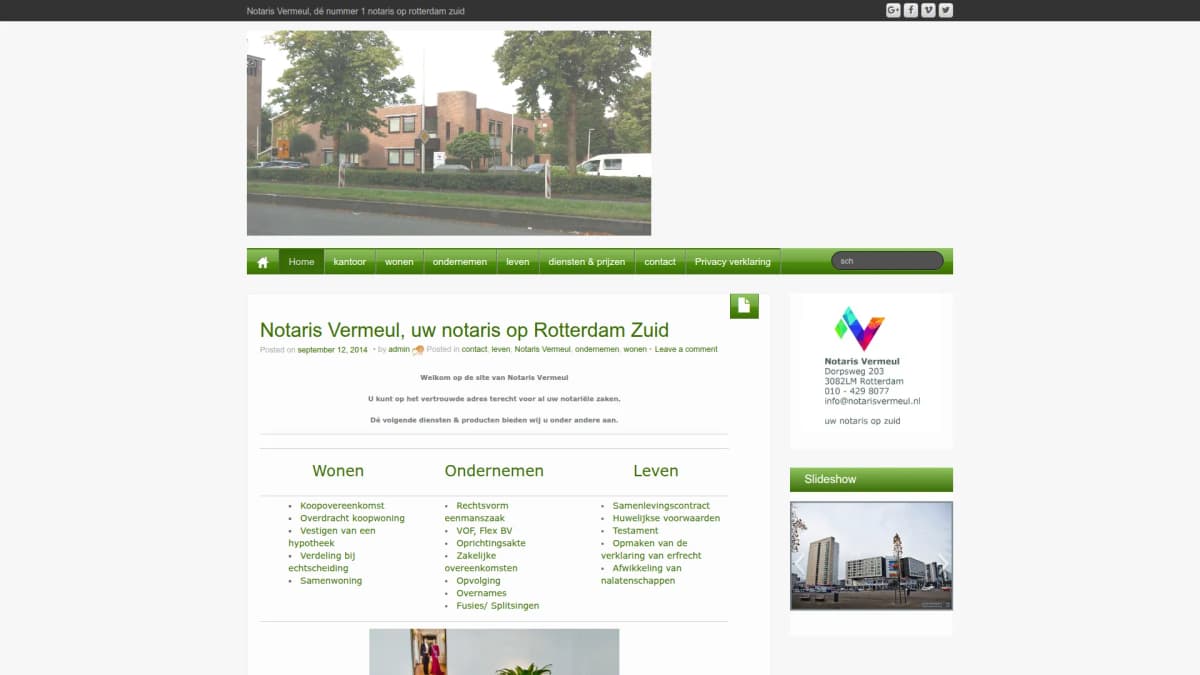Click the search field in the navigation bar

click(x=887, y=260)
